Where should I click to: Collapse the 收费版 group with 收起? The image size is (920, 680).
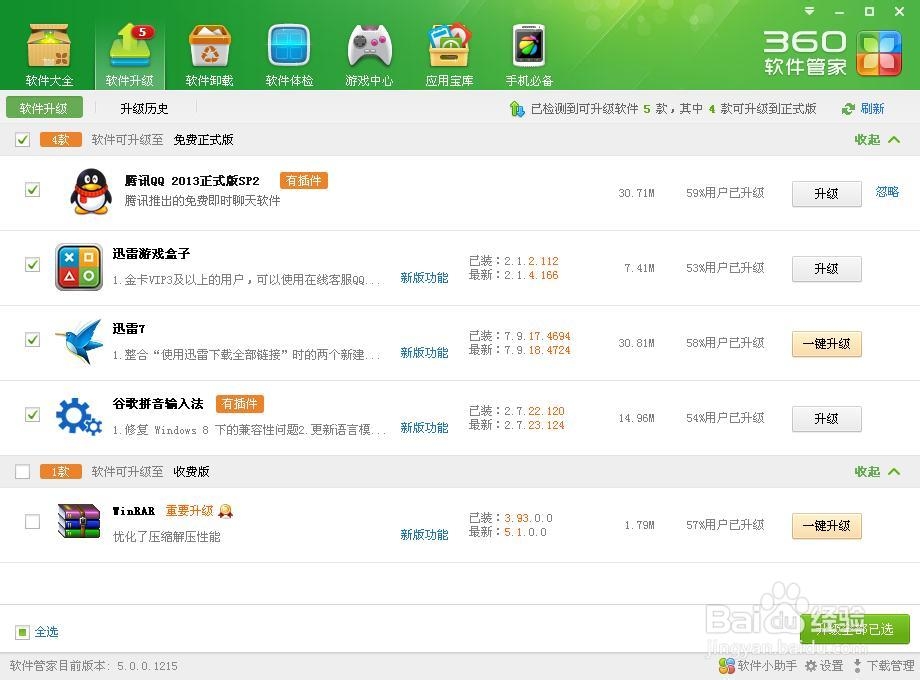tap(877, 472)
